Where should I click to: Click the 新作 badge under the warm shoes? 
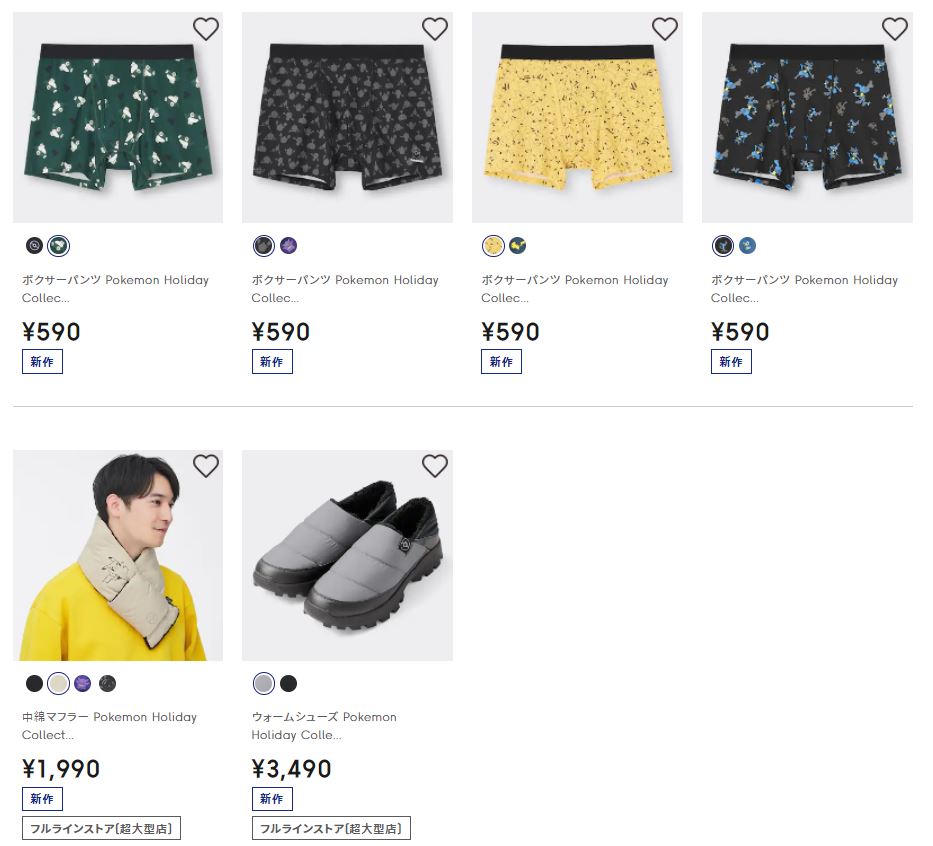(x=272, y=798)
